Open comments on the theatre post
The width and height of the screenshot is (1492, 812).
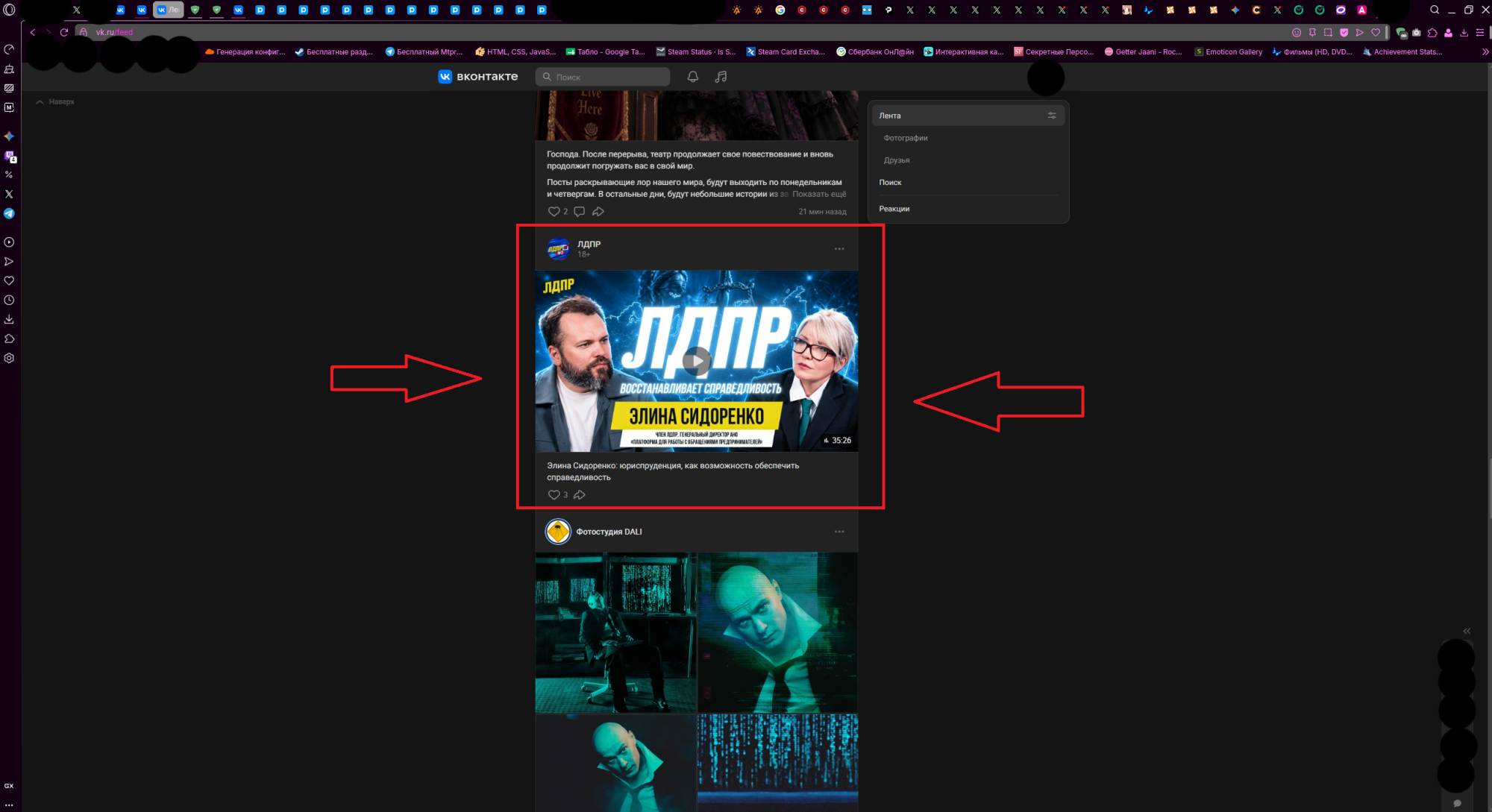pyautogui.click(x=579, y=212)
